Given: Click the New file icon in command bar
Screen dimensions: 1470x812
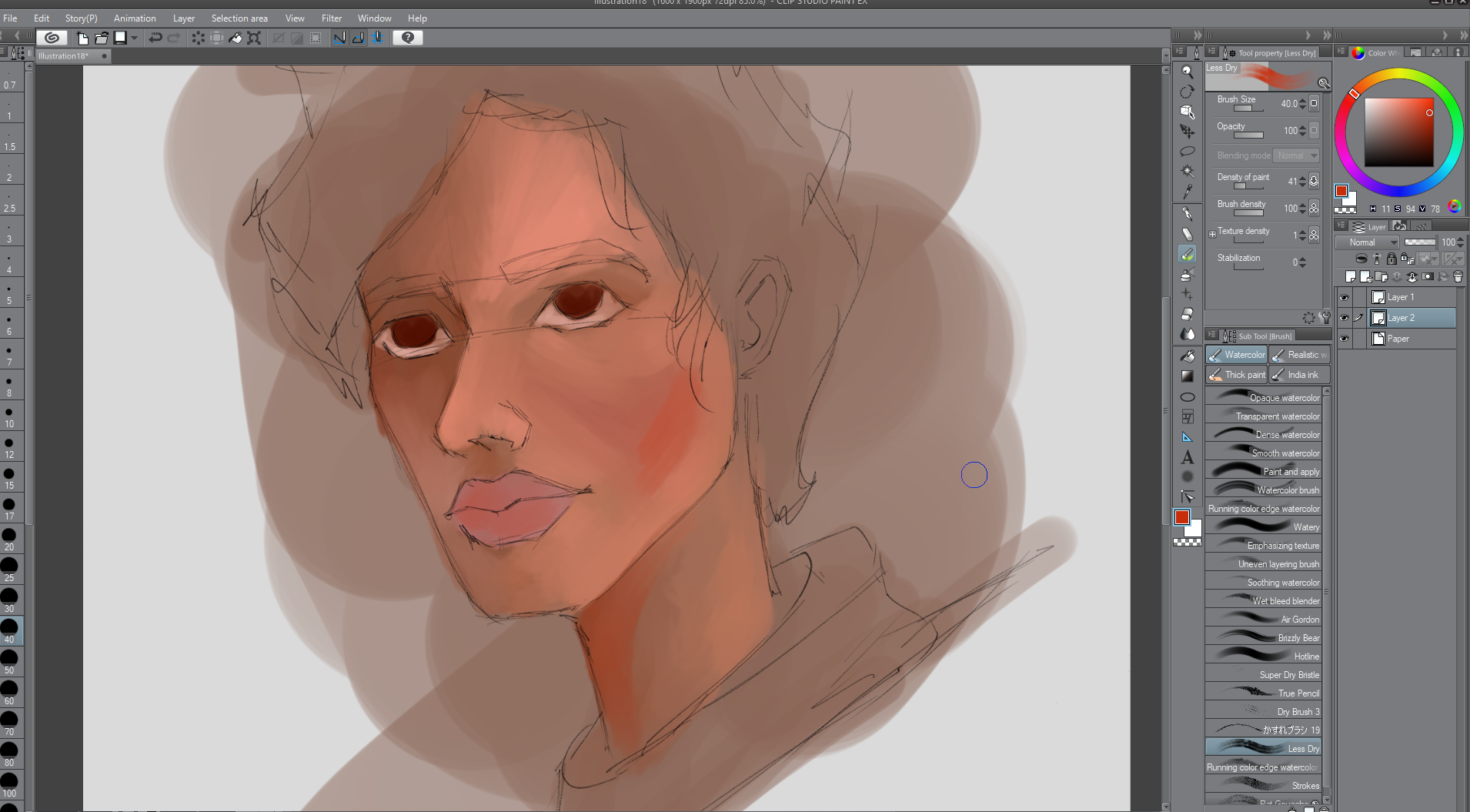Looking at the screenshot, I should (82, 38).
